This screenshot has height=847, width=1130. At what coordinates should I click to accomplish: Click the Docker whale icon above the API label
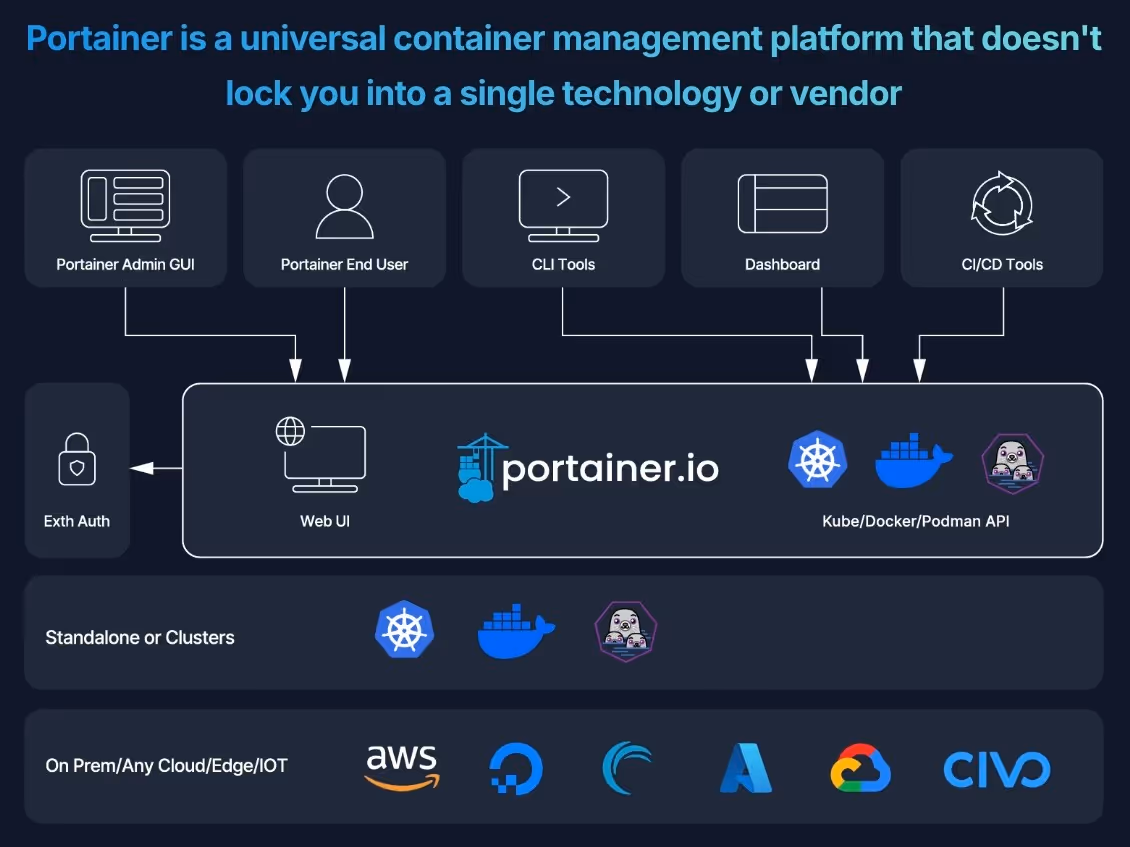pyautogui.click(x=914, y=461)
